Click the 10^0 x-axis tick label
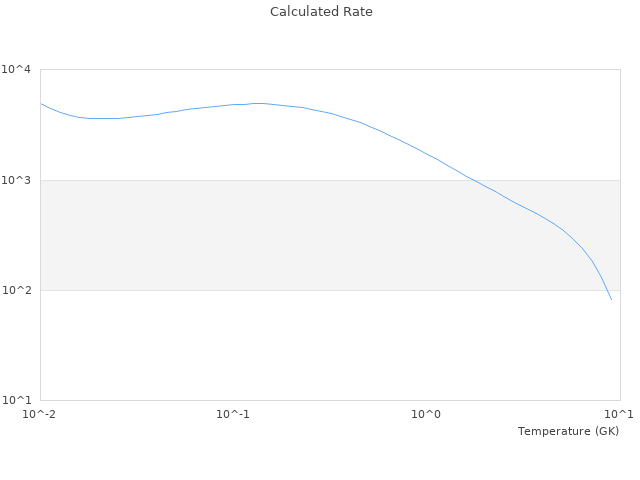 (427, 414)
